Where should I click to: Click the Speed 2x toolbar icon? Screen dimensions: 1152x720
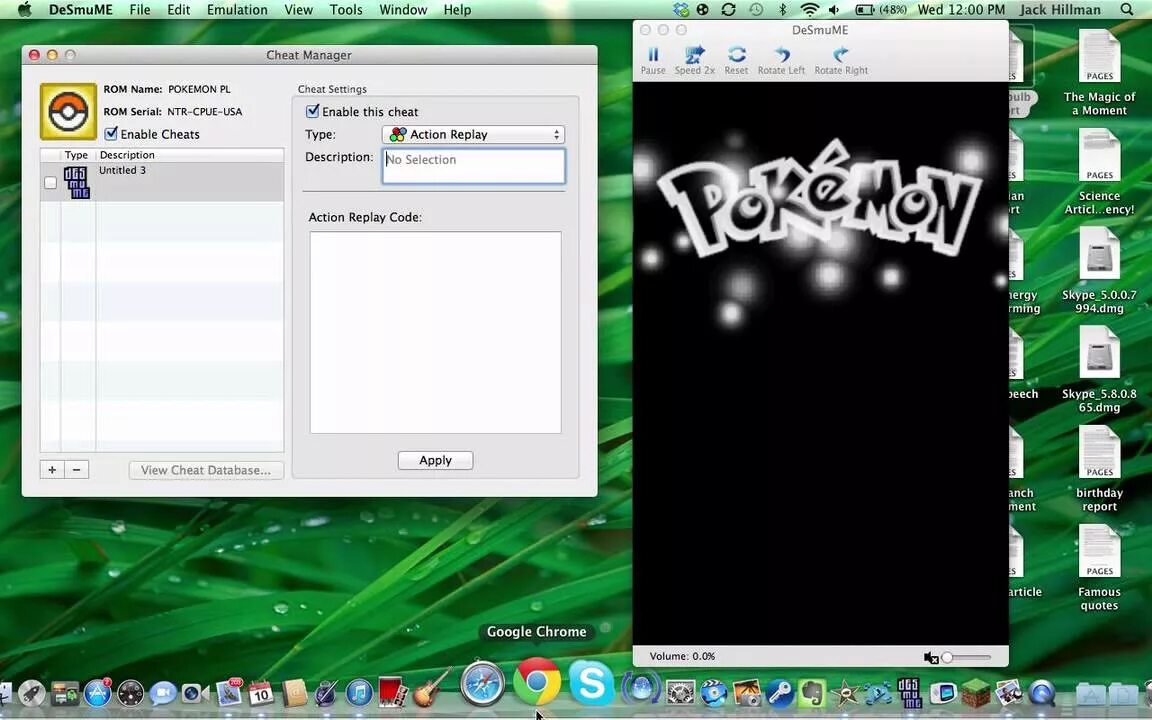[x=694, y=60]
